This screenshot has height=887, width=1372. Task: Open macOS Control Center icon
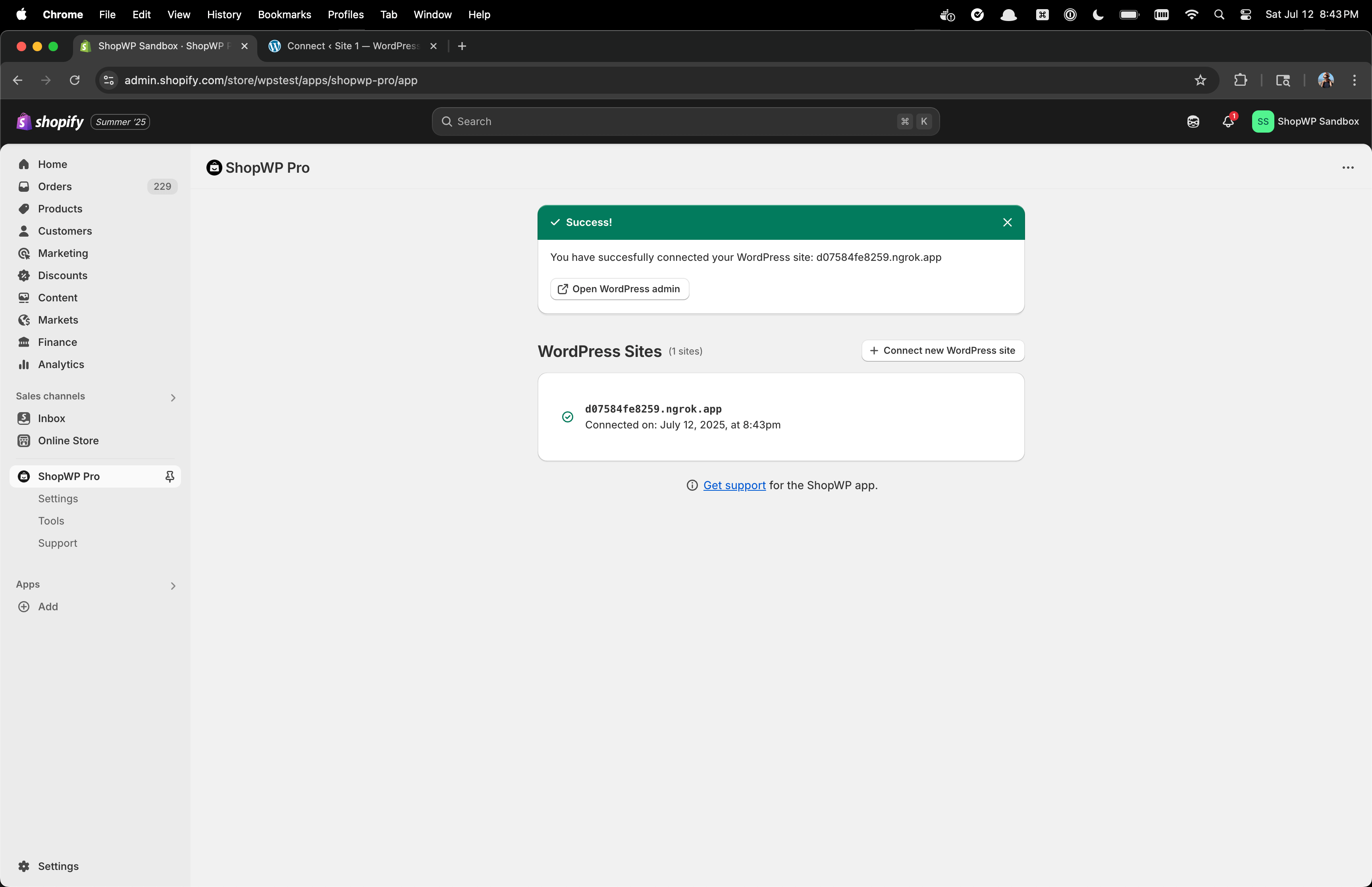(x=1245, y=14)
